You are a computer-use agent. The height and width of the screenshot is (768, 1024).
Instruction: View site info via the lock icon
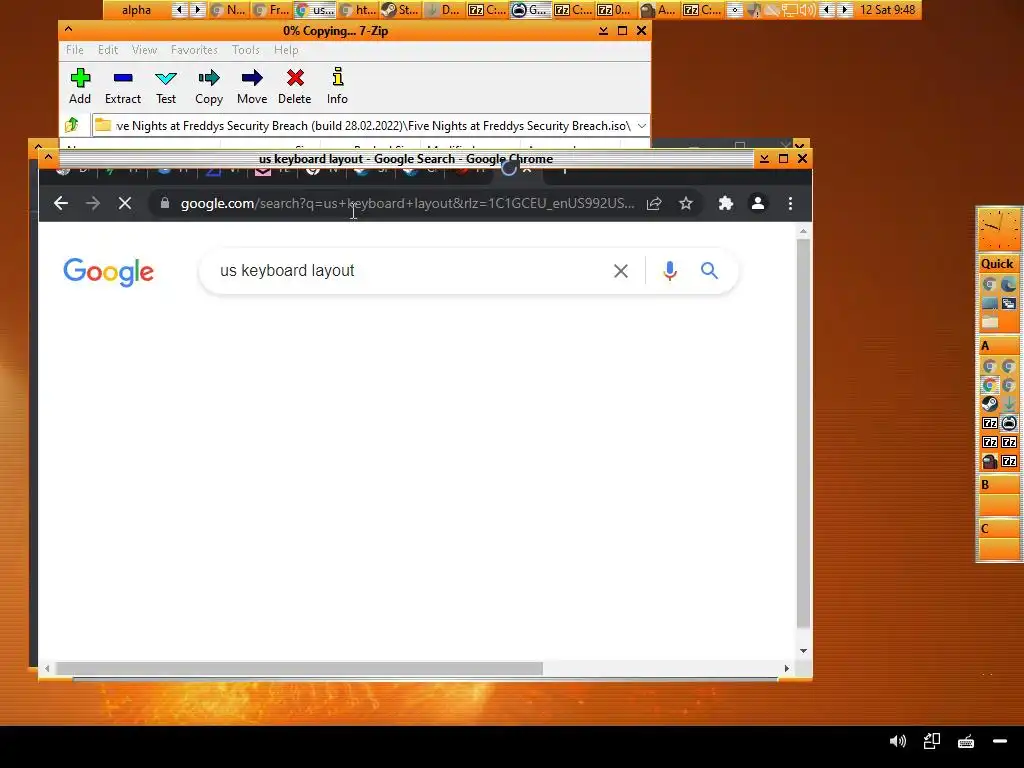coord(165,203)
